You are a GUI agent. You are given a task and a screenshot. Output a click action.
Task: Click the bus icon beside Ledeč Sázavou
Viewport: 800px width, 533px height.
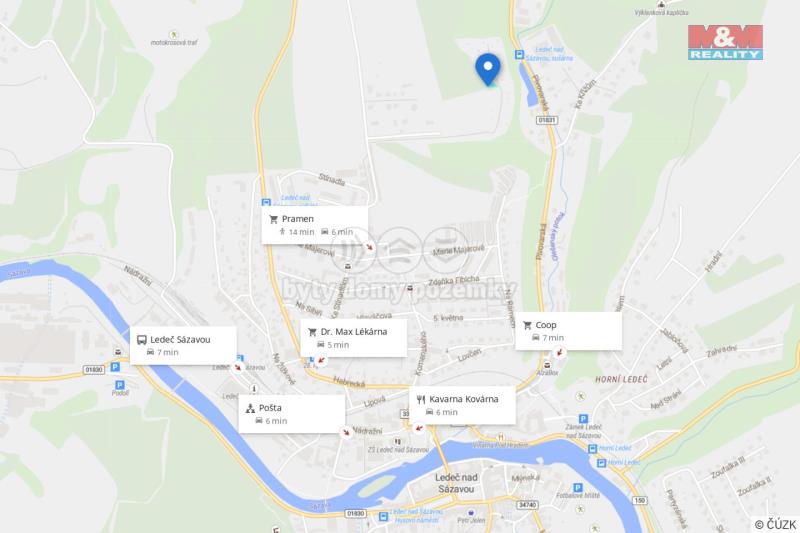pos(142,340)
